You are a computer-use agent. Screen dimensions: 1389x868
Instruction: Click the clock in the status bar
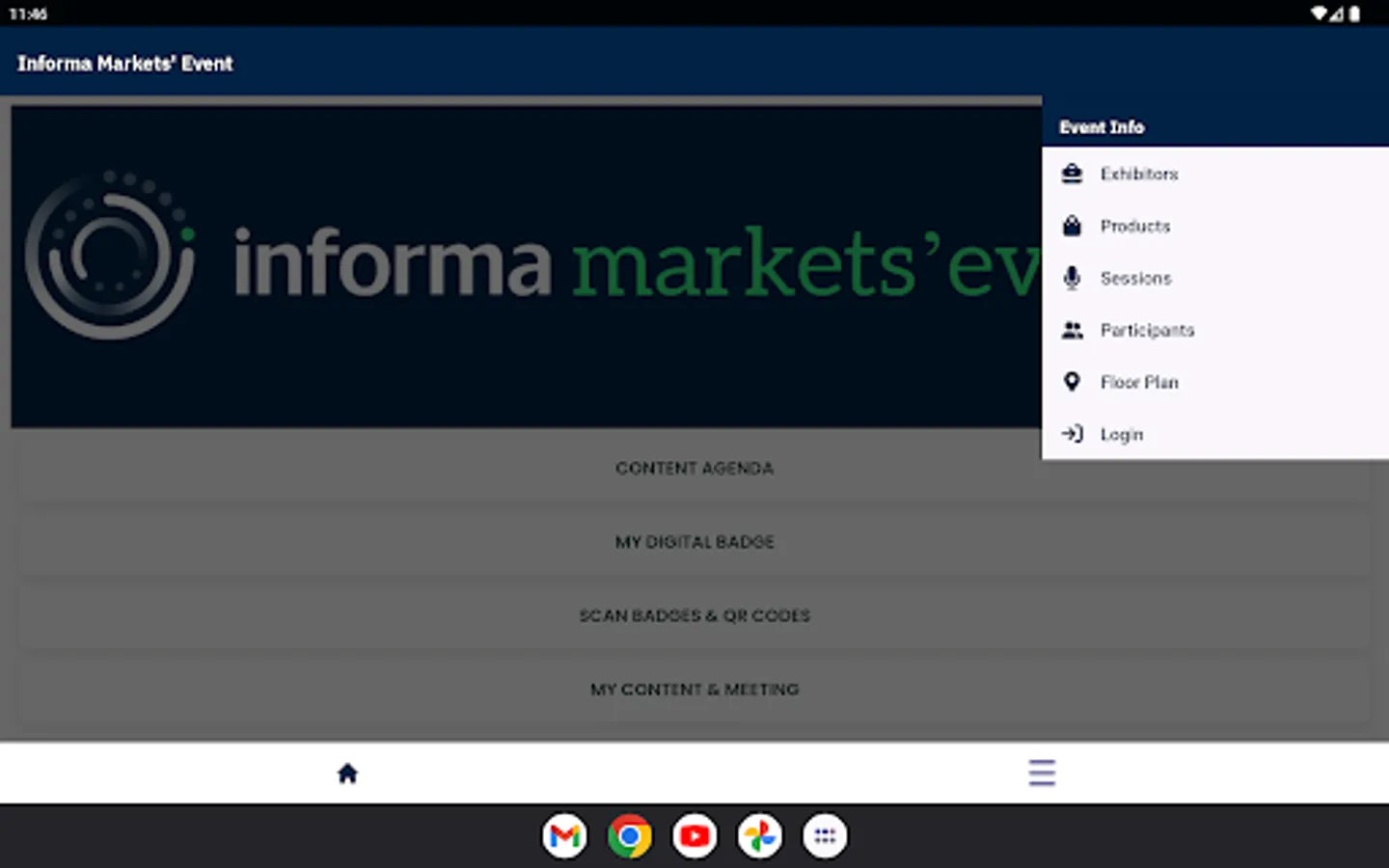(28, 14)
